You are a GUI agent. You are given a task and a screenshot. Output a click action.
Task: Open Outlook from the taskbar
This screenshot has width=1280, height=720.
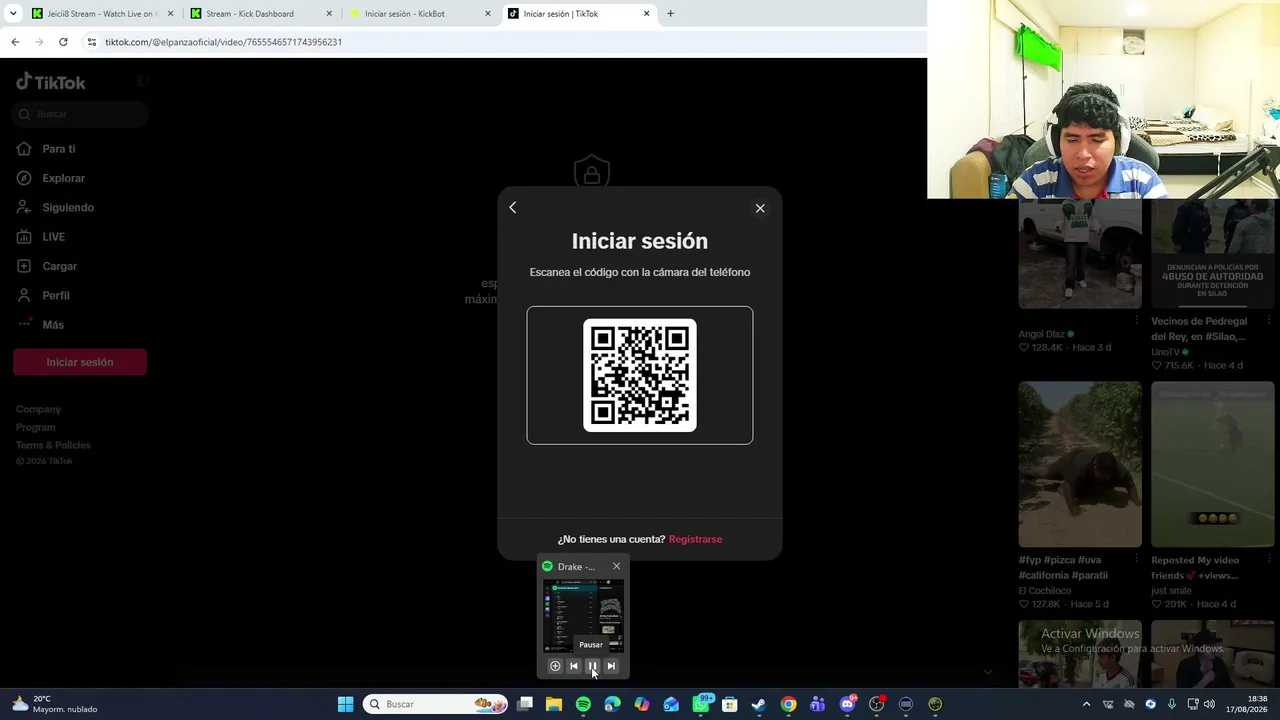(671, 704)
